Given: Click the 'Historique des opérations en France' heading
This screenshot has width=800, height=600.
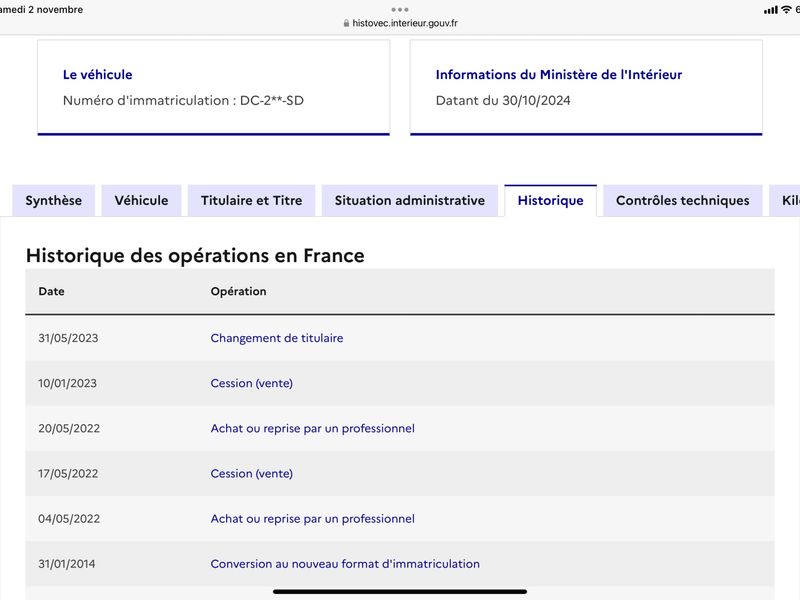Looking at the screenshot, I should pyautogui.click(x=195, y=255).
